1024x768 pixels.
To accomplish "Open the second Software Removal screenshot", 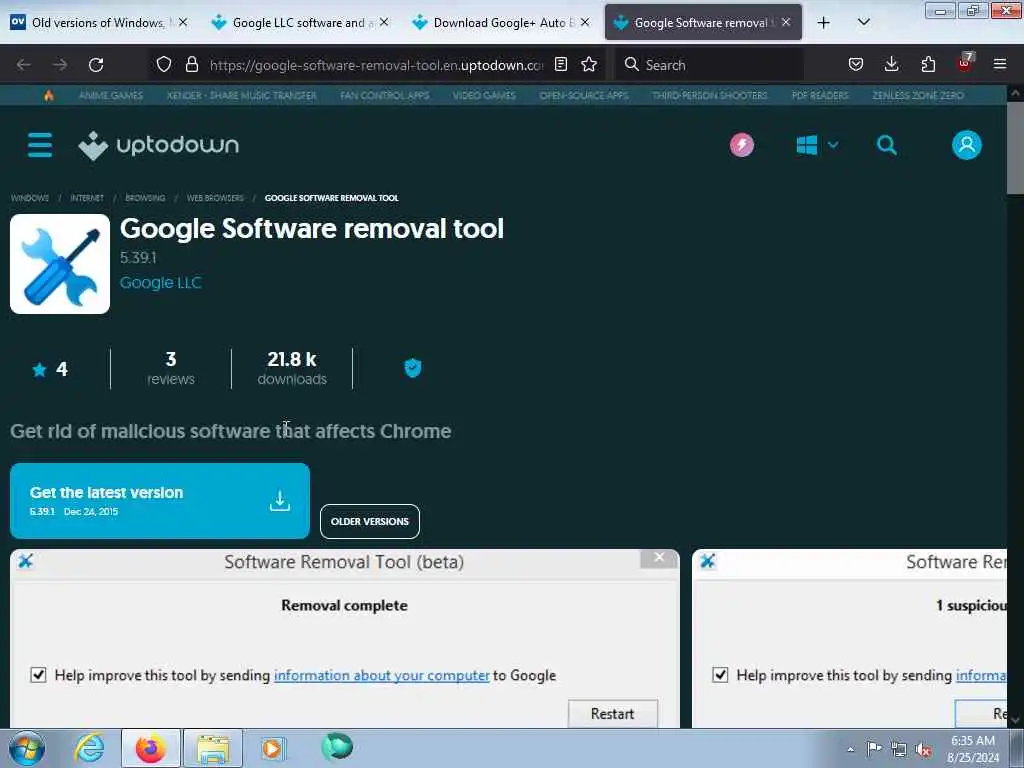I will point(849,639).
